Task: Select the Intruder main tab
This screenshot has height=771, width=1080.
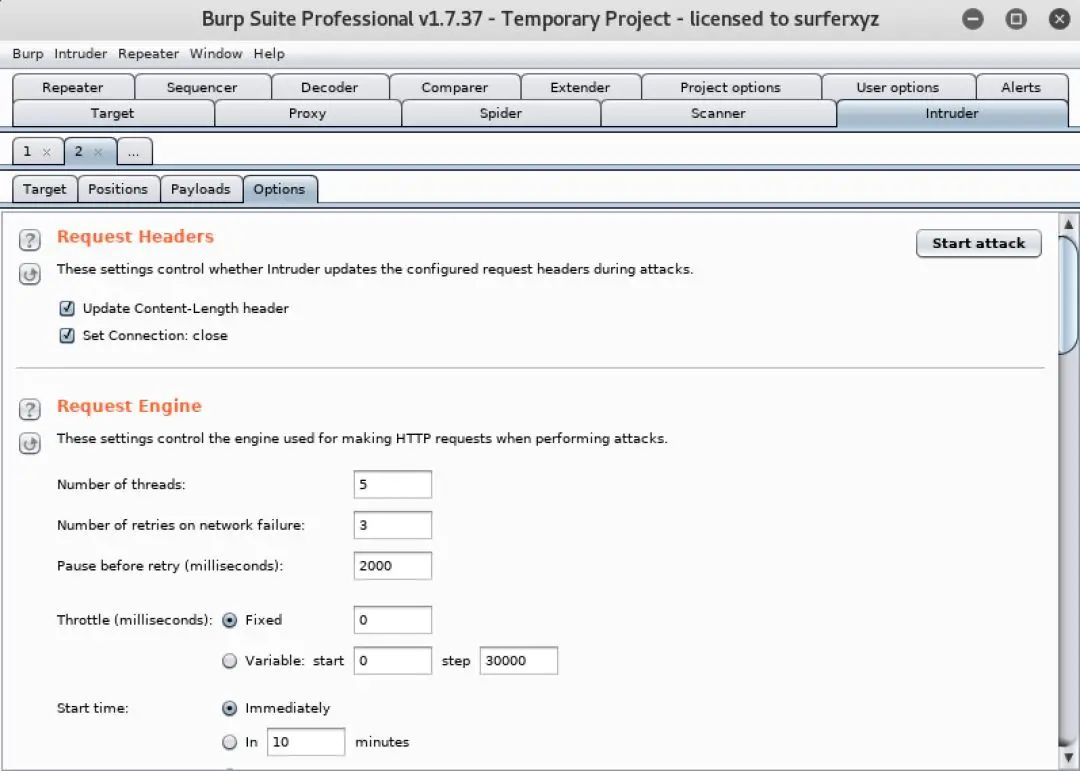Action: [952, 114]
